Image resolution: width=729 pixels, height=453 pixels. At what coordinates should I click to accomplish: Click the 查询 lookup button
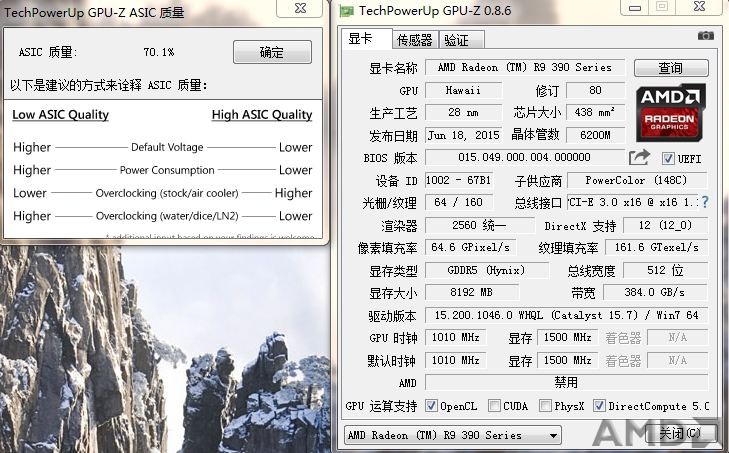click(671, 68)
